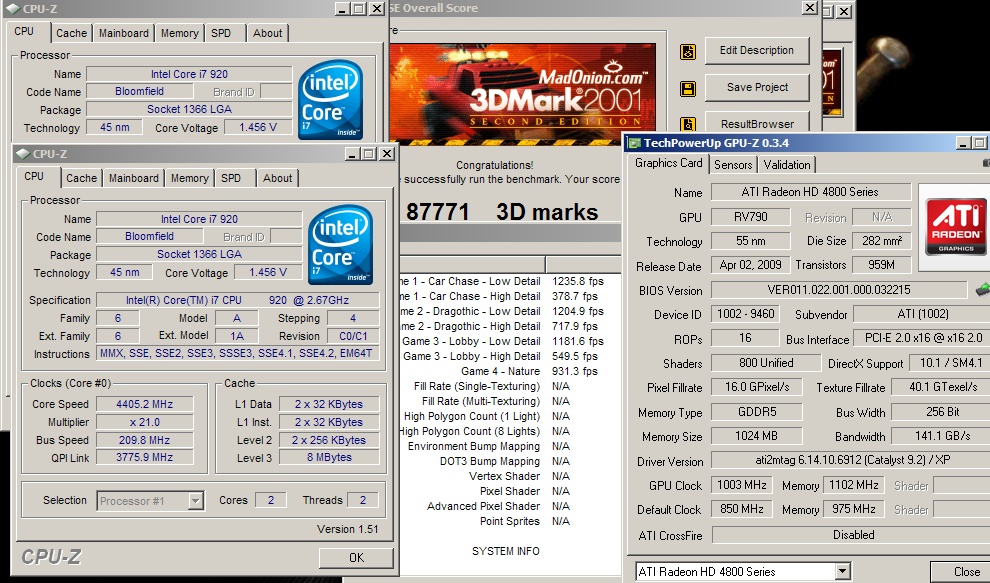Switch to Mainboard tab in back CPU-Z window
Image resolution: width=990 pixels, height=583 pixels.
pyautogui.click(x=124, y=33)
